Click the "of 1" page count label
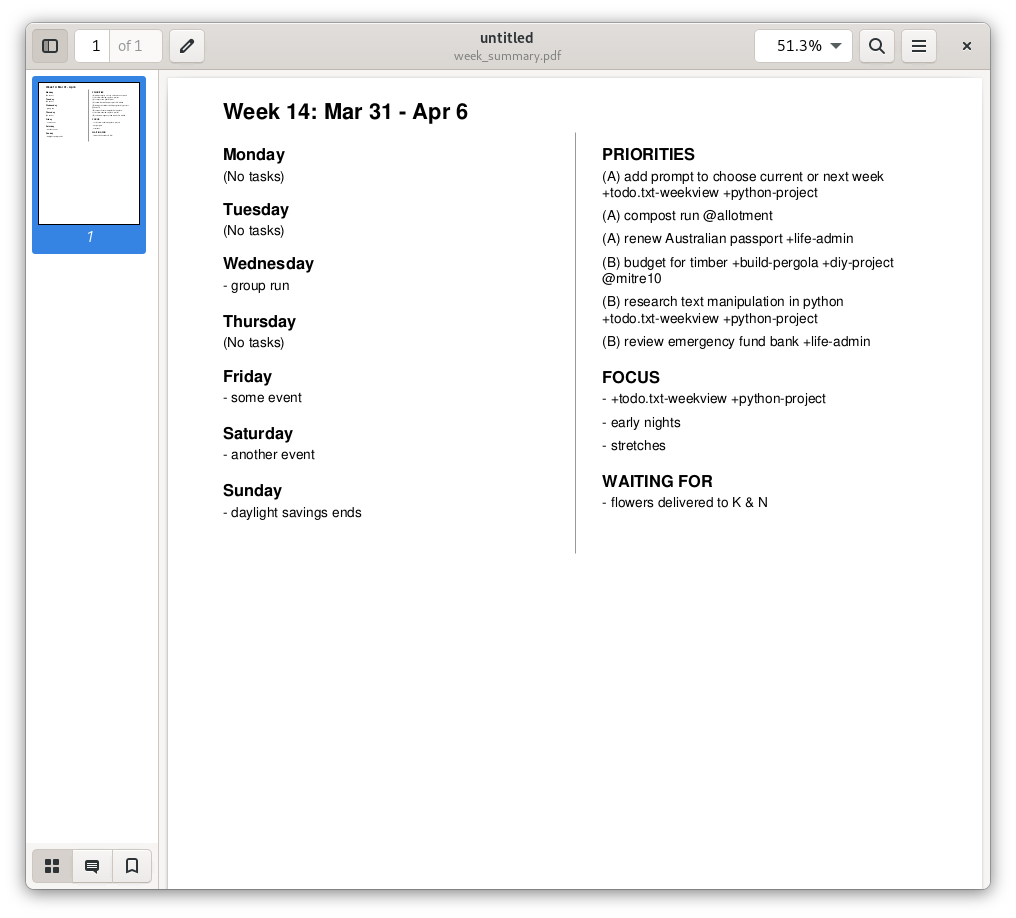 [131, 46]
